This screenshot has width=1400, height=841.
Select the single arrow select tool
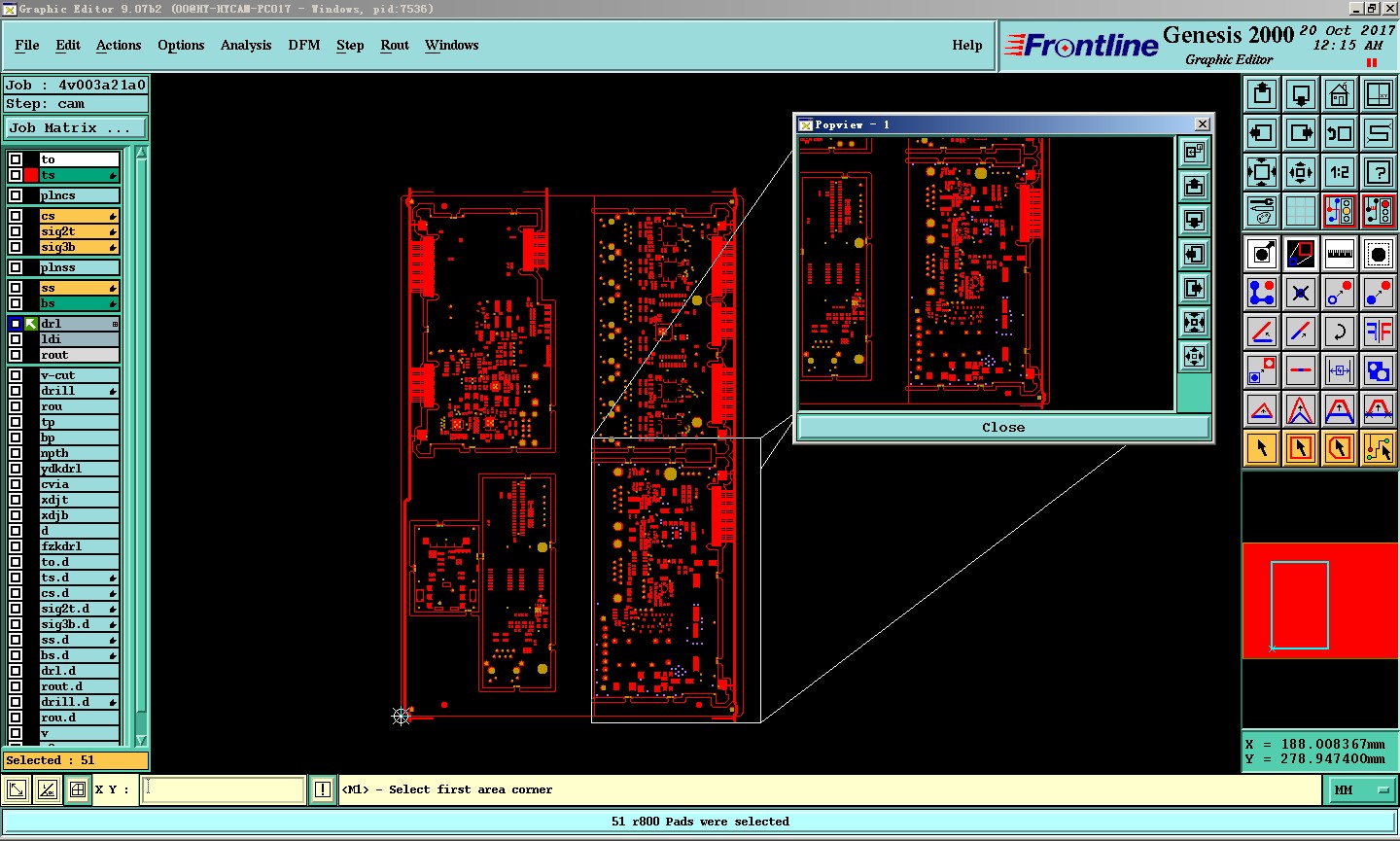click(x=1262, y=448)
